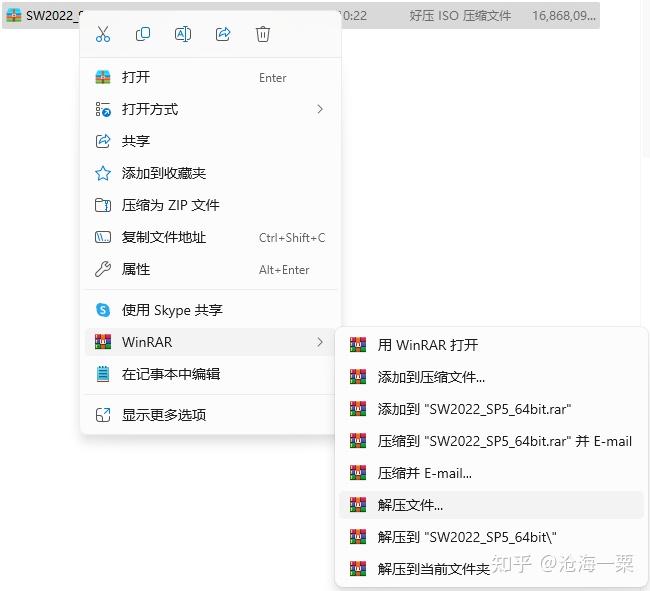Click the WinRAR icon beside 用 WinRAR 打开

[358, 345]
